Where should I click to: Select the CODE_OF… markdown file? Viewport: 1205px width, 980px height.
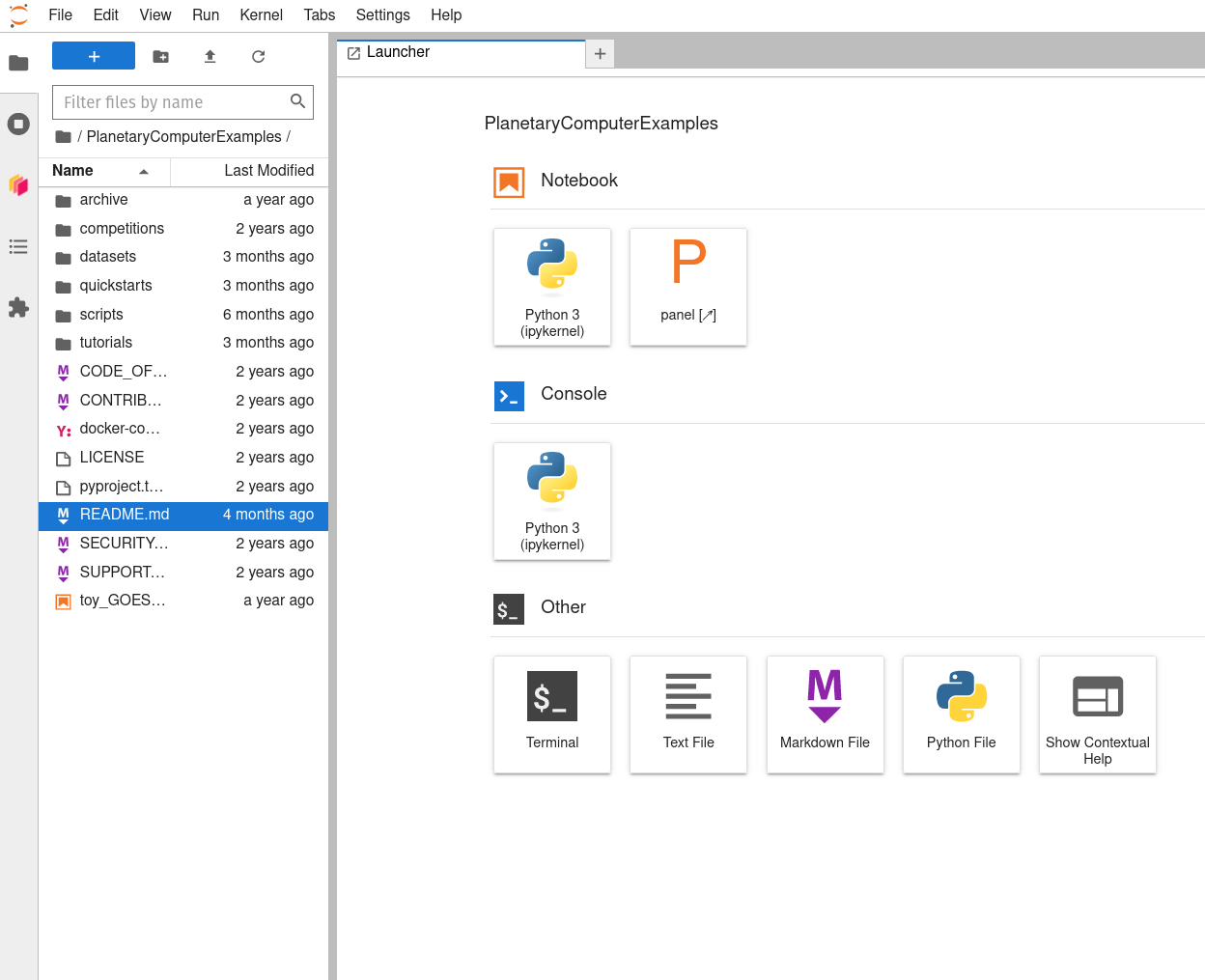tap(183, 372)
